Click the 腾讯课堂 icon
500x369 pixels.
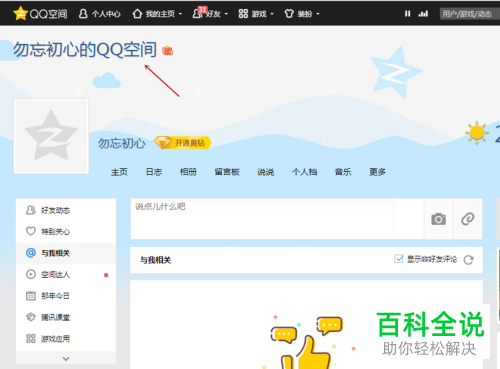coord(31,317)
